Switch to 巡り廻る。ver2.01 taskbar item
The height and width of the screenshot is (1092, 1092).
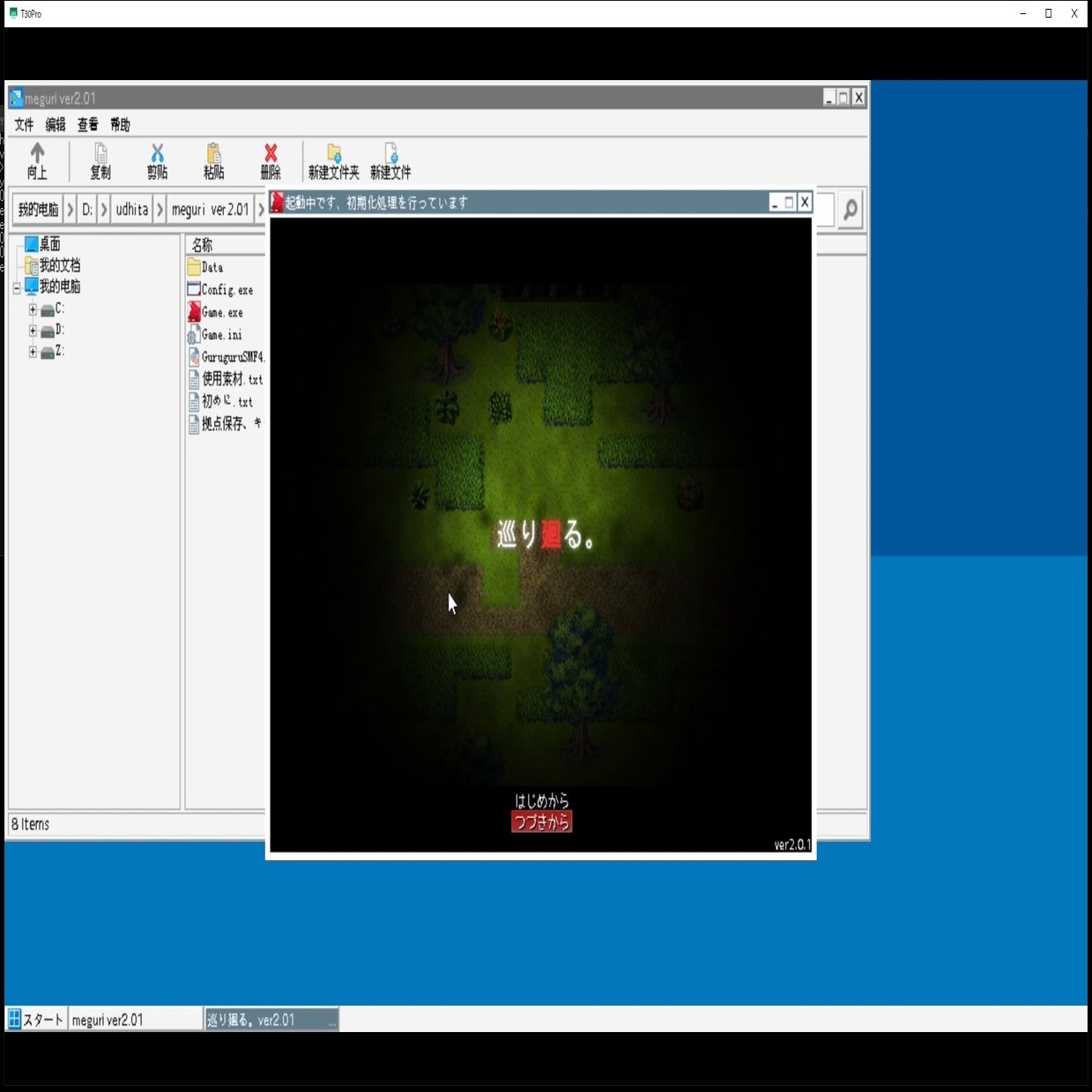click(x=271, y=1020)
